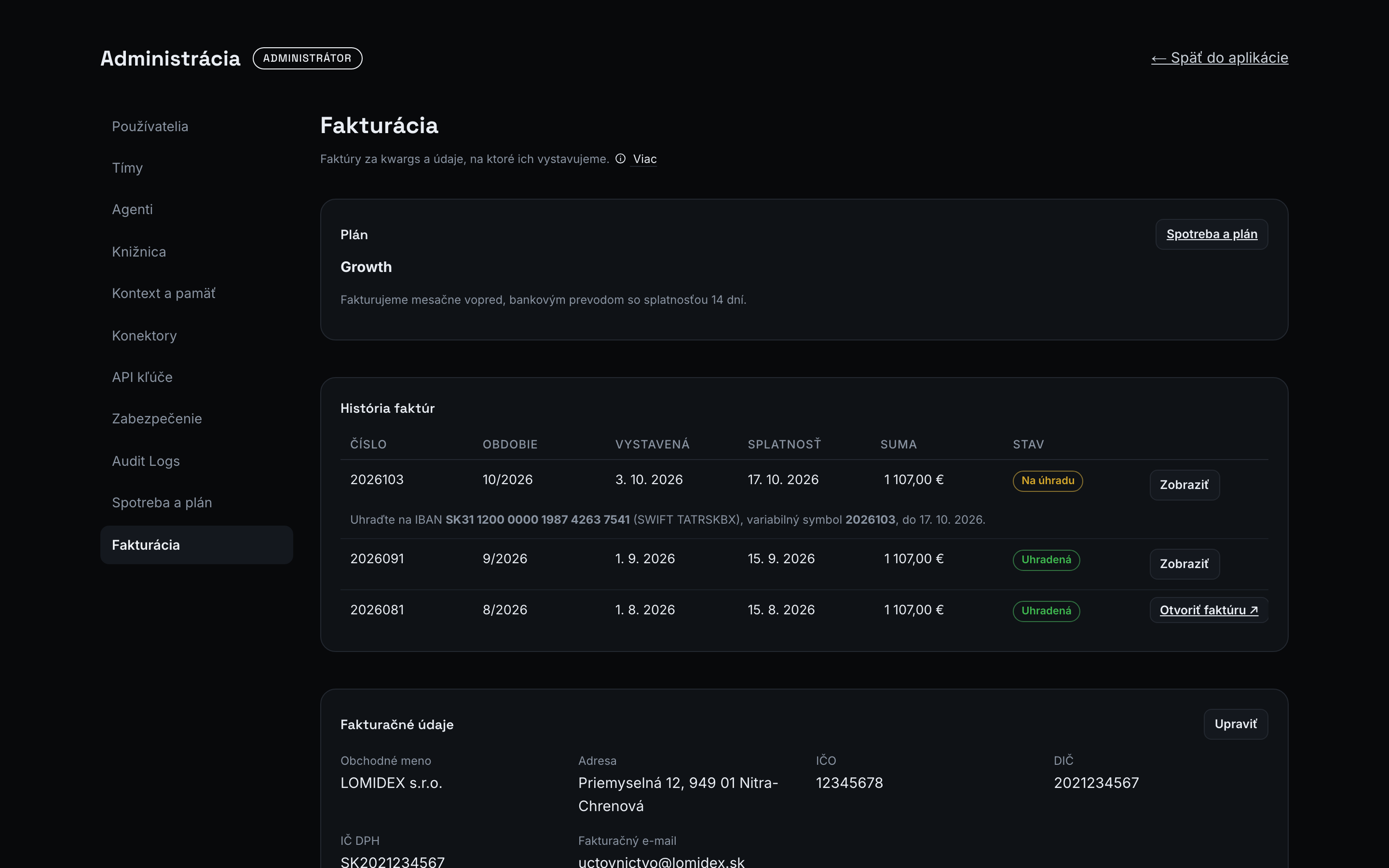Select the active Fakturácia sidebar item
The image size is (1389, 868).
196,545
